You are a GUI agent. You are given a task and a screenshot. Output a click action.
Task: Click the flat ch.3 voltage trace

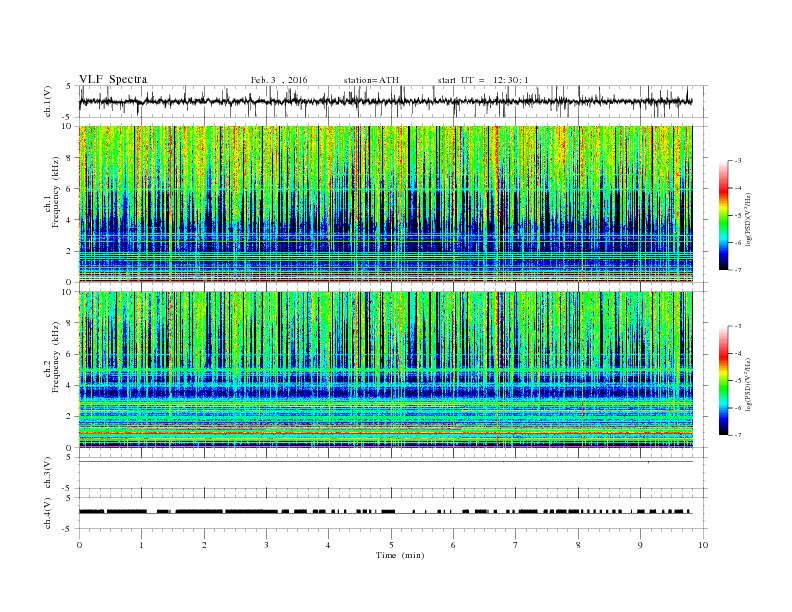click(x=385, y=462)
